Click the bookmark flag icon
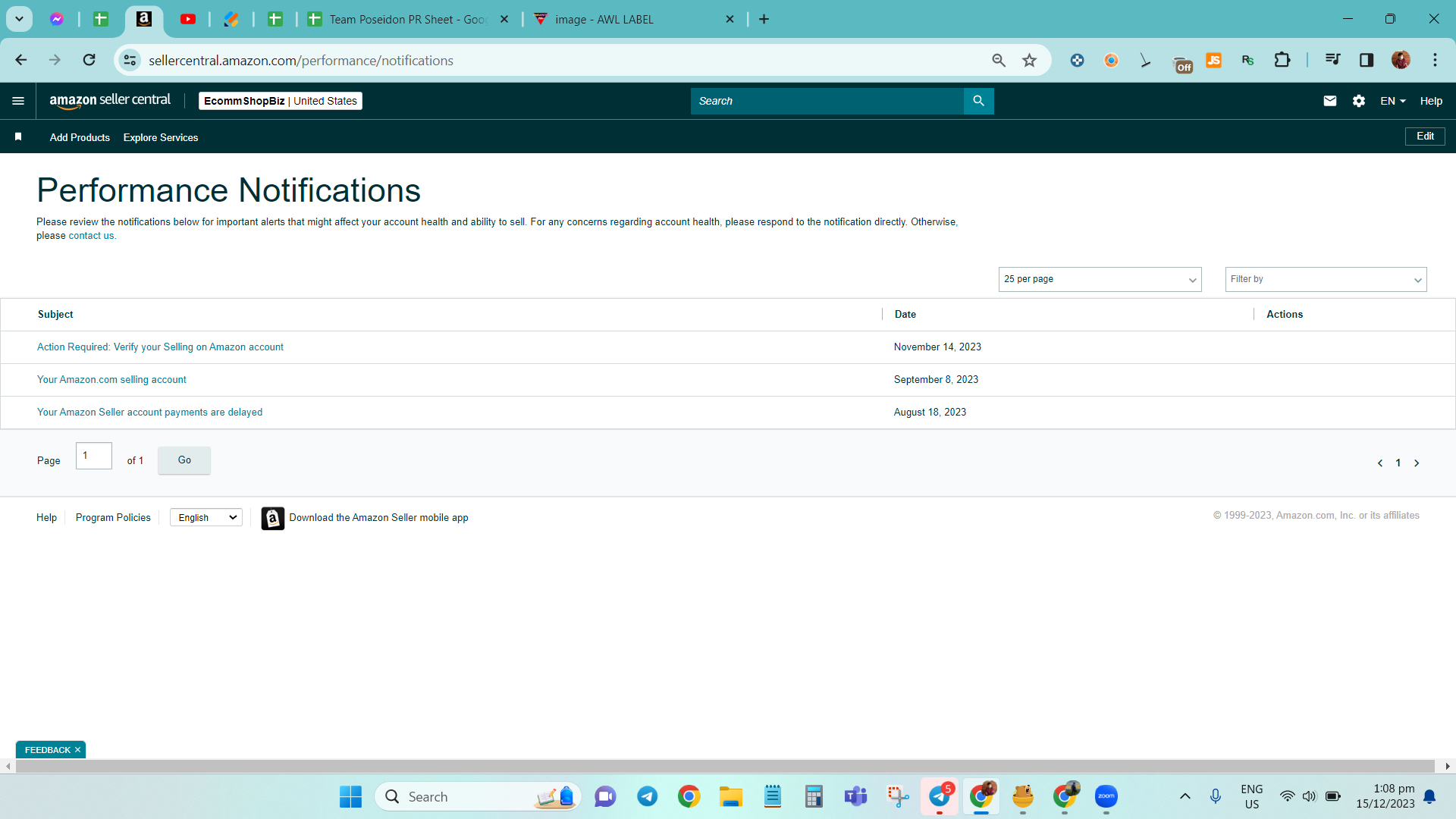Image resolution: width=1456 pixels, height=819 pixels. [x=18, y=136]
